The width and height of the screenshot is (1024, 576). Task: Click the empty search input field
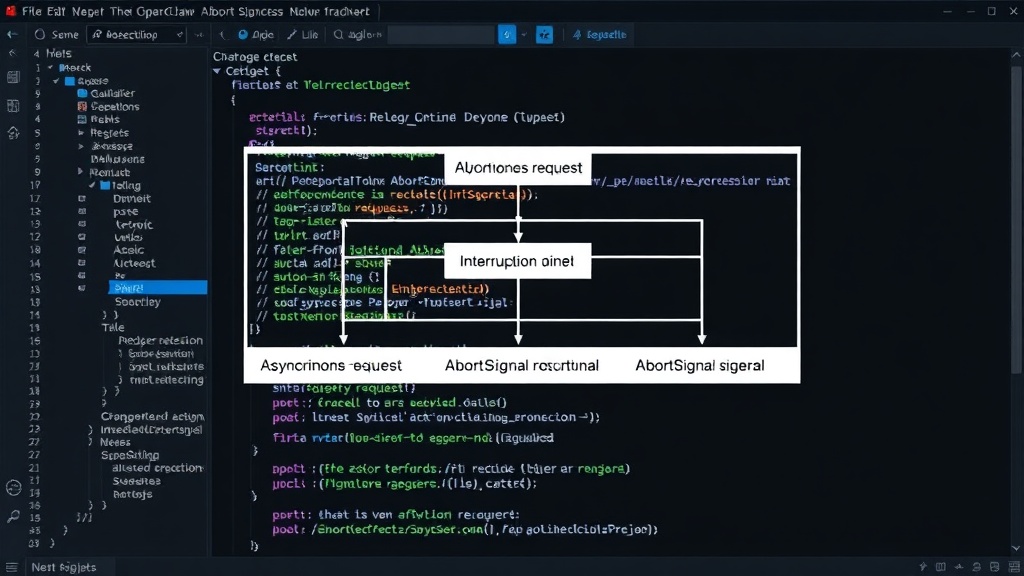click(441, 35)
